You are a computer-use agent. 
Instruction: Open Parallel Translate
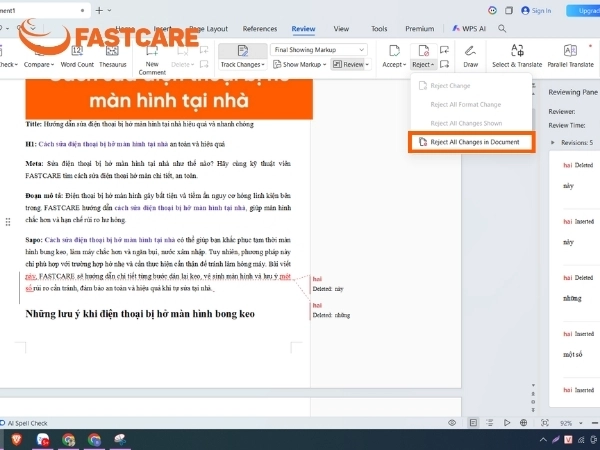tap(571, 57)
